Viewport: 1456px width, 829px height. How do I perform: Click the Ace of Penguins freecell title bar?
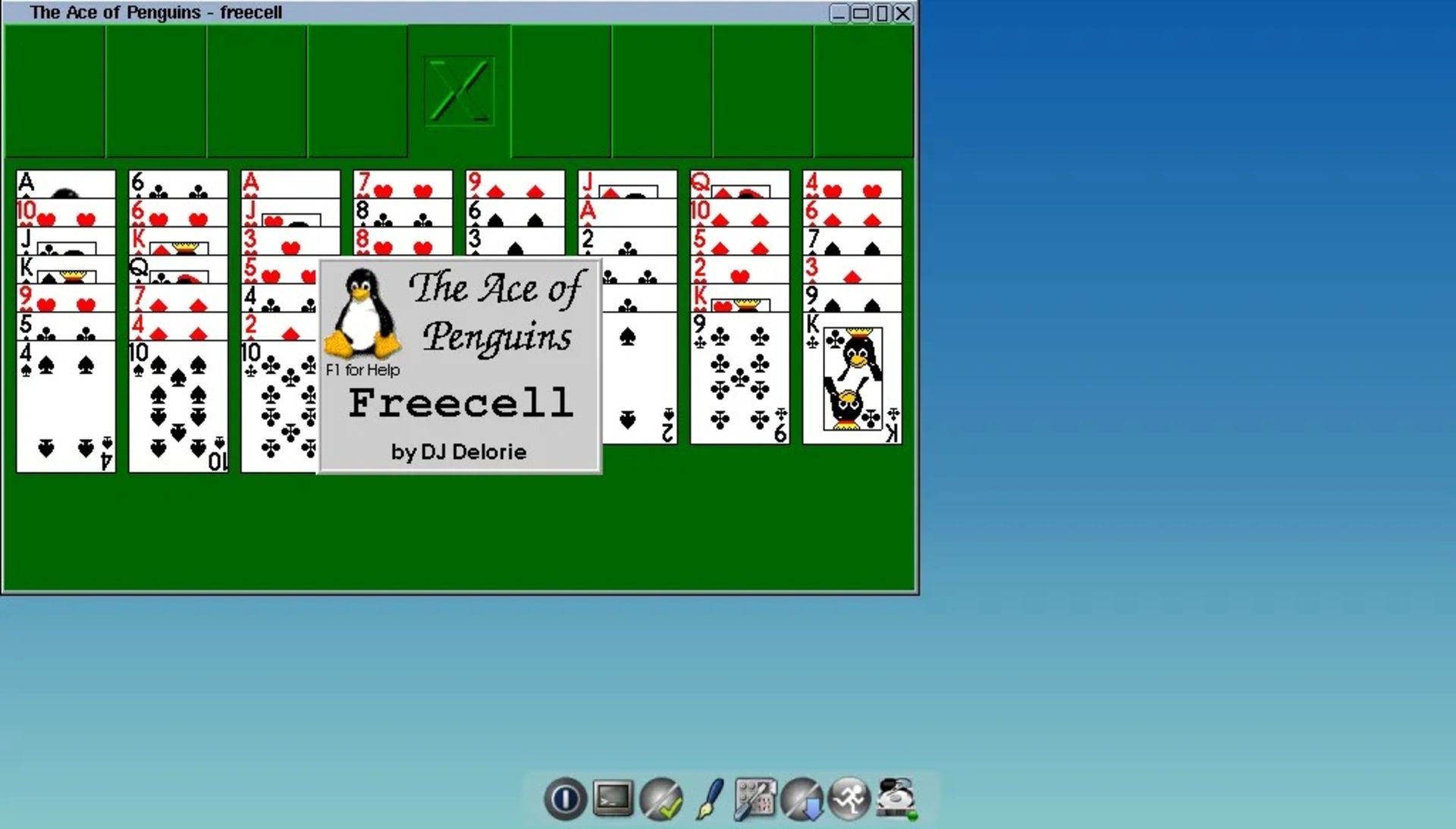pos(157,12)
